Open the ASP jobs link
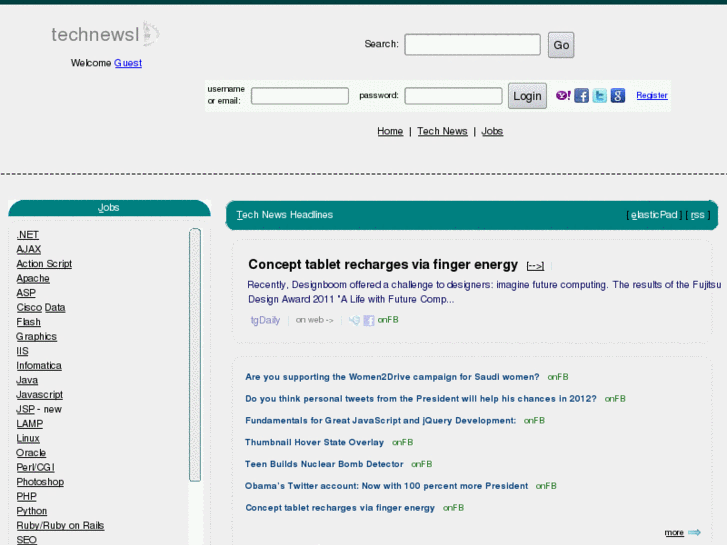 coord(26,293)
